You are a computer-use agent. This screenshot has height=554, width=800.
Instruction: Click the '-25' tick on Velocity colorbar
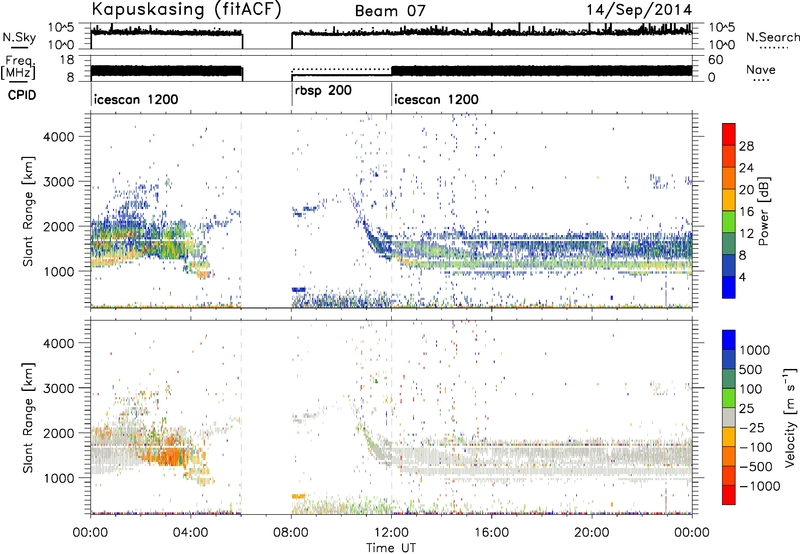750,427
